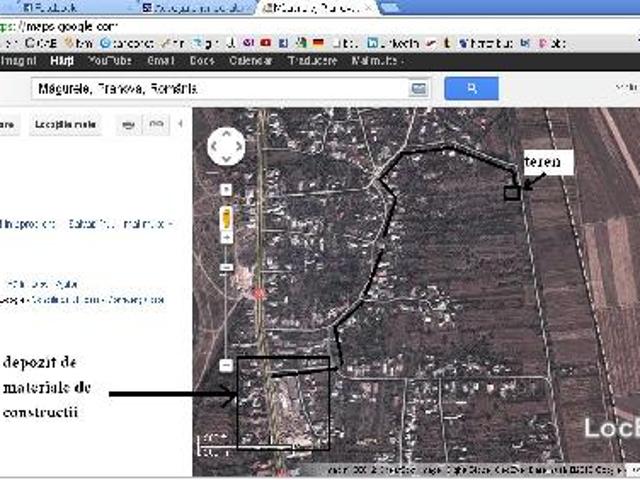Click the map pan navigation control
Screen dimensions: 640x480
click(x=226, y=148)
